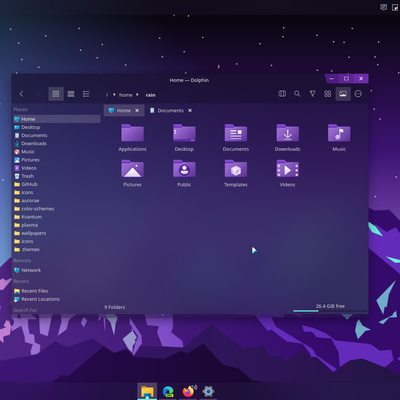Click the corner note icon in top panel
The image size is (400, 400).
pyautogui.click(x=395, y=7)
